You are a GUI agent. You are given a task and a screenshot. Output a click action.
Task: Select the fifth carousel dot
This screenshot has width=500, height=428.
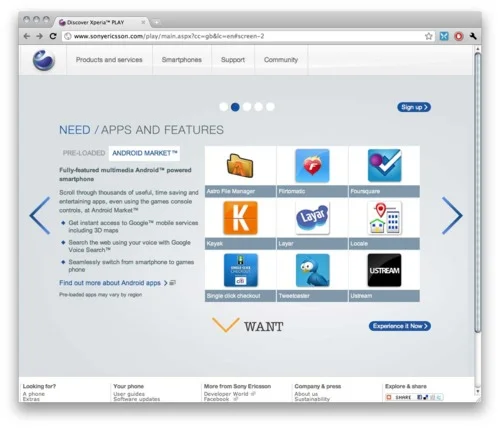click(270, 107)
